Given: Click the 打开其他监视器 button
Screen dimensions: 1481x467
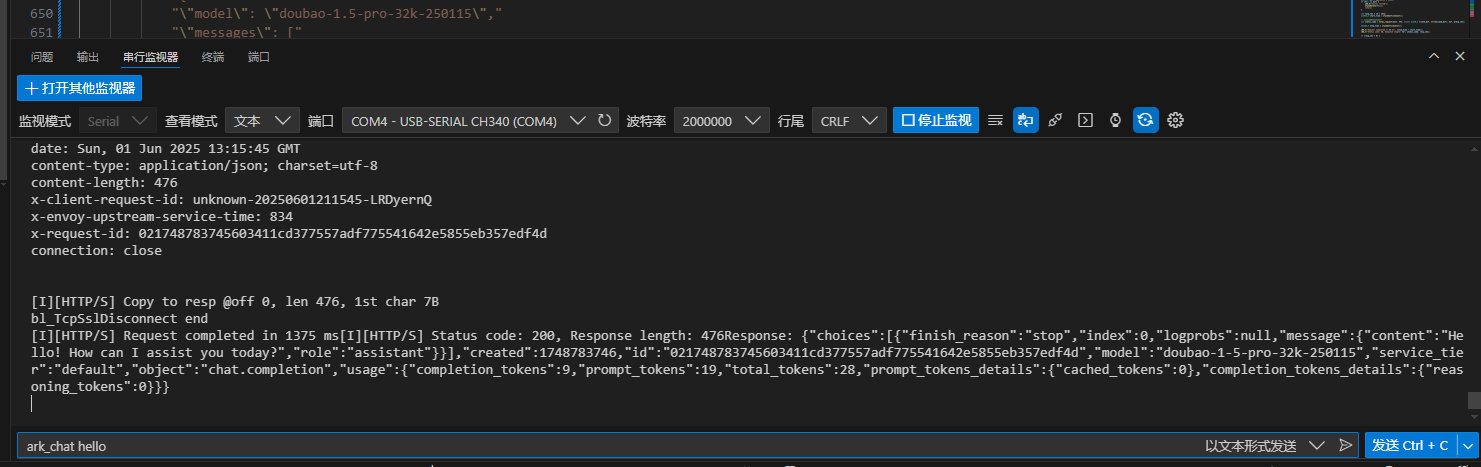Looking at the screenshot, I should tap(79, 88).
